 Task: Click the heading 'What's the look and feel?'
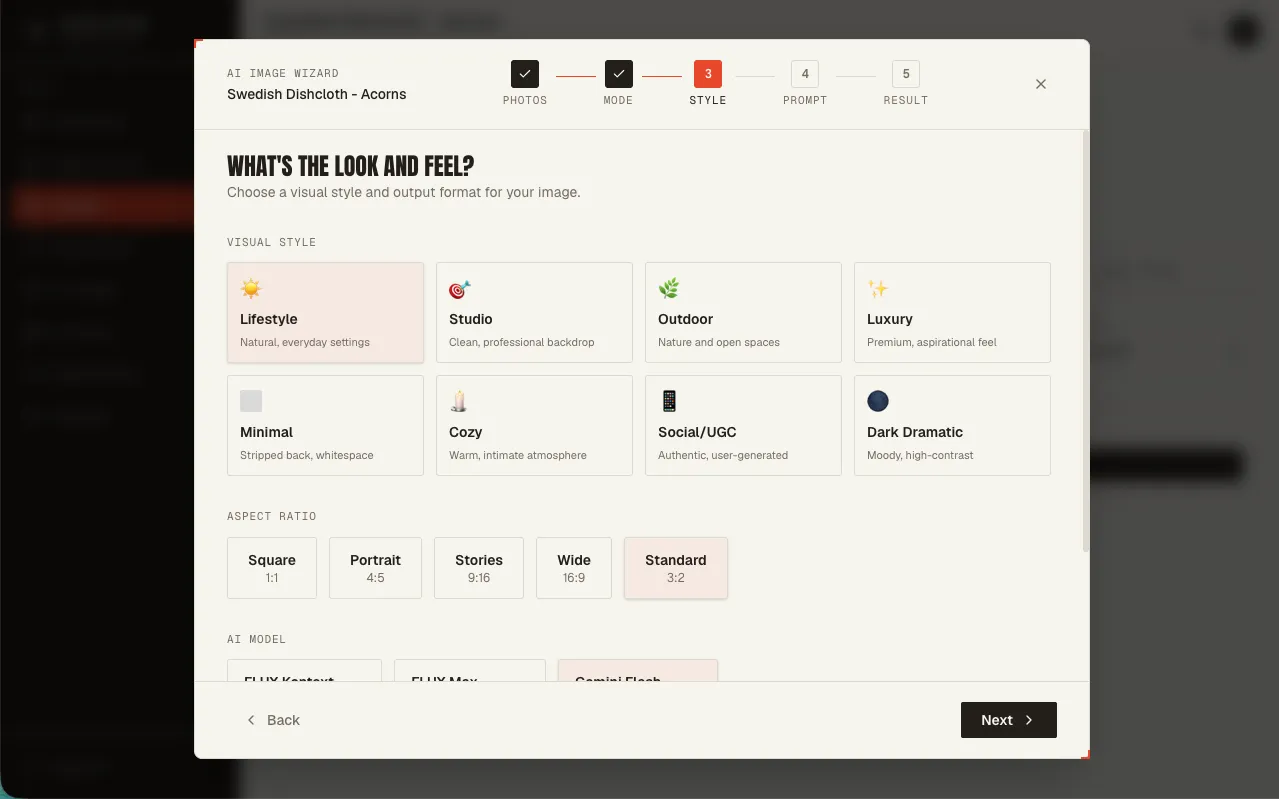[350, 166]
